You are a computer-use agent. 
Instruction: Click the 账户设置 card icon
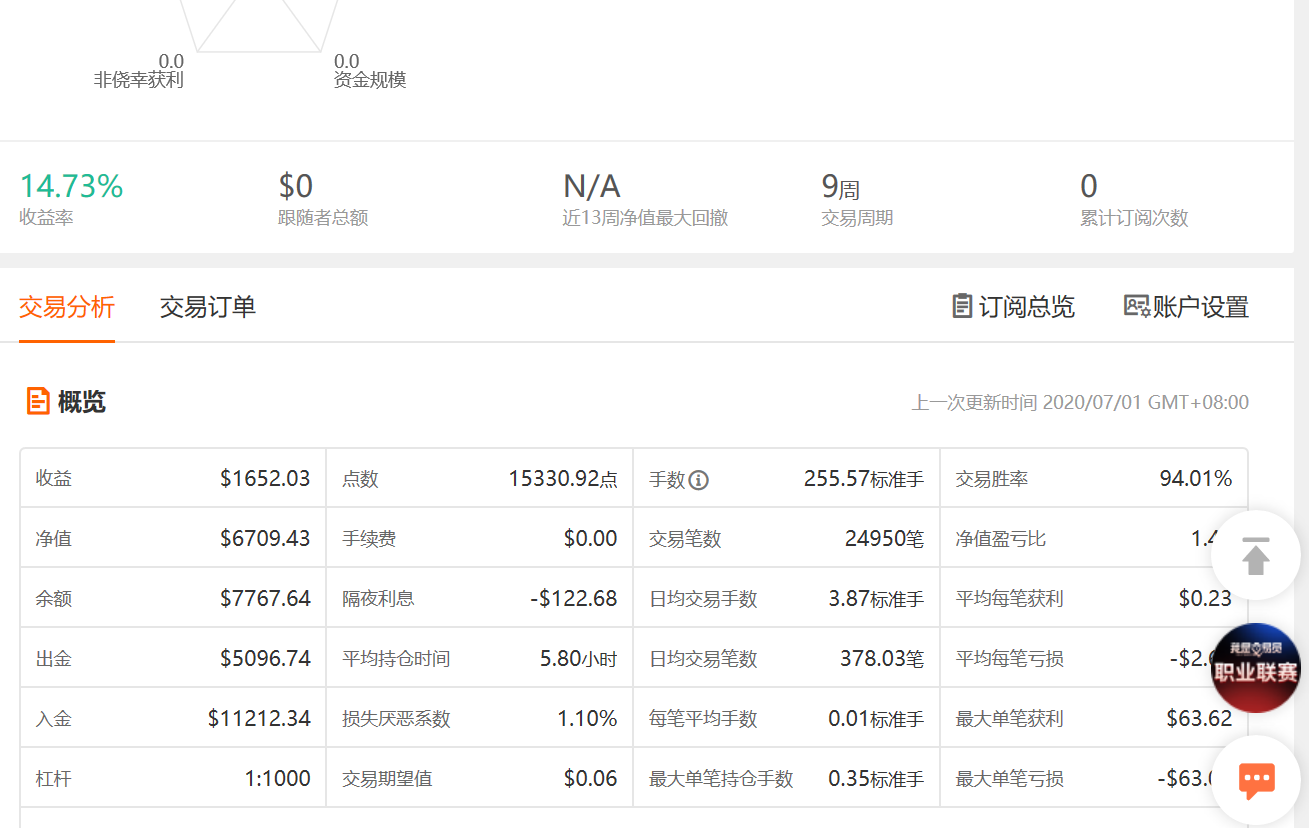coord(1137,306)
